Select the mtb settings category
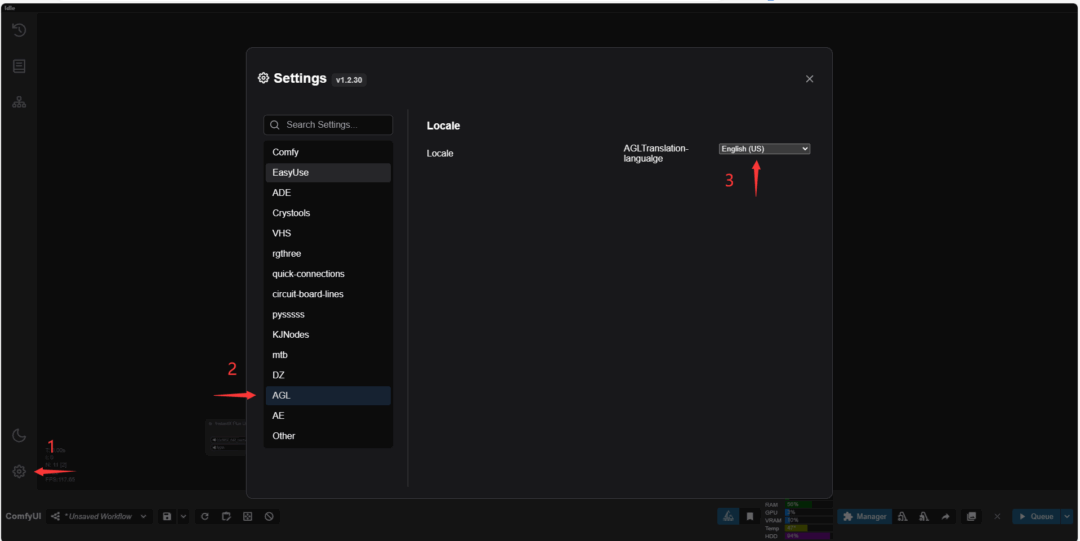 [x=328, y=355]
